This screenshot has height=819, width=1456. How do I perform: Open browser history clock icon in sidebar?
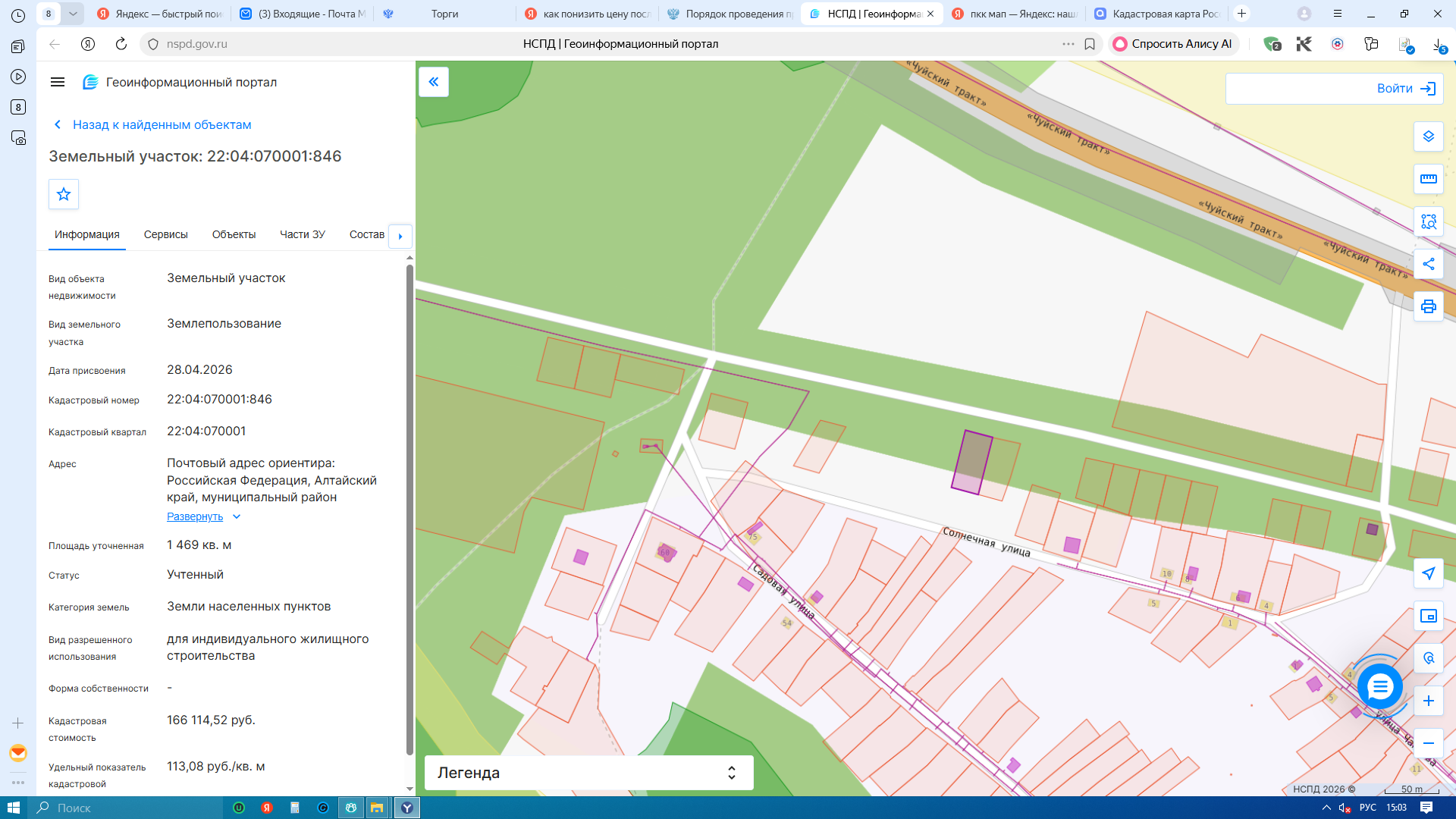18,15
